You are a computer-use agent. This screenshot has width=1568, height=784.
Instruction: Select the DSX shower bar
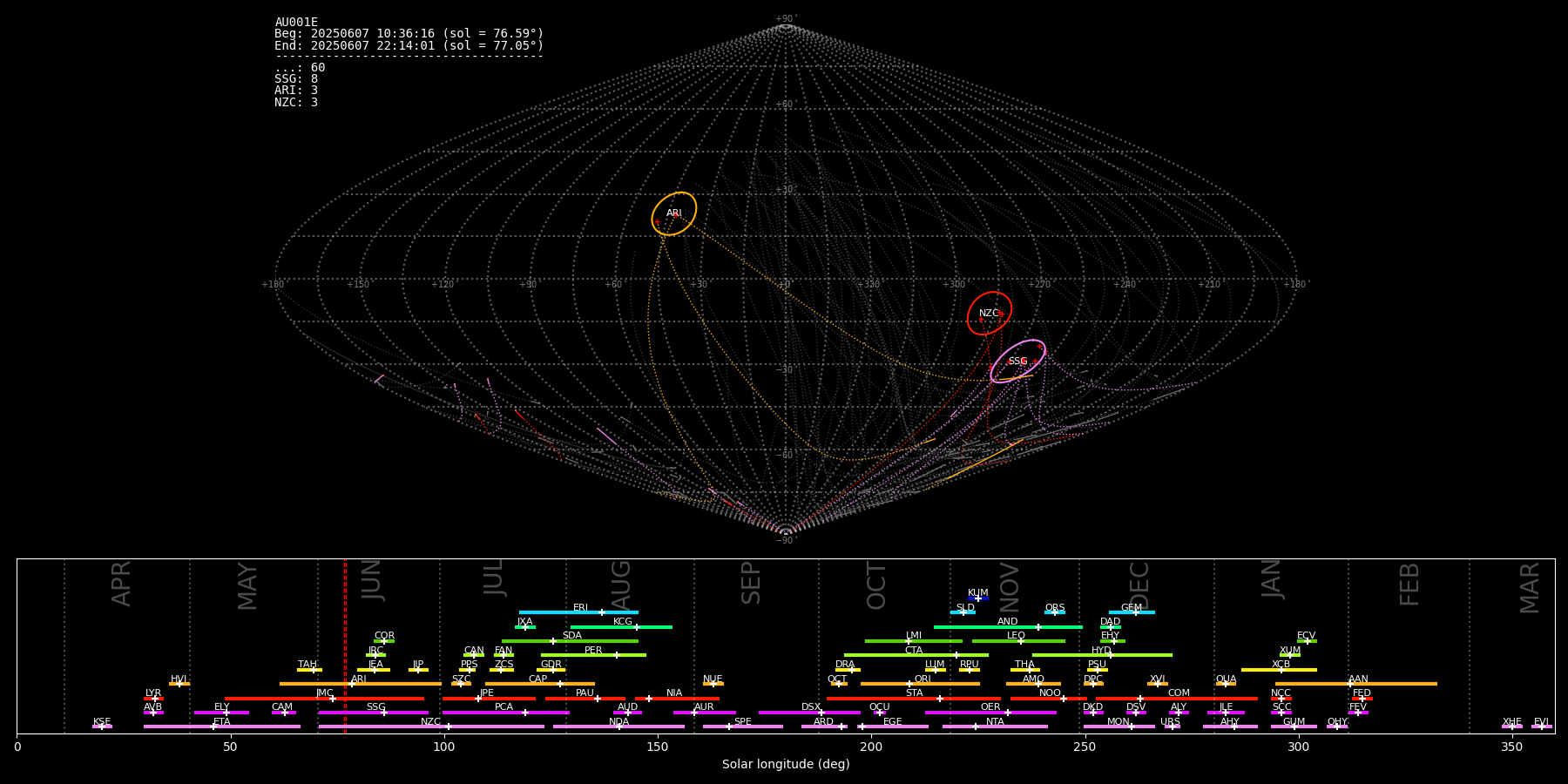(x=809, y=713)
